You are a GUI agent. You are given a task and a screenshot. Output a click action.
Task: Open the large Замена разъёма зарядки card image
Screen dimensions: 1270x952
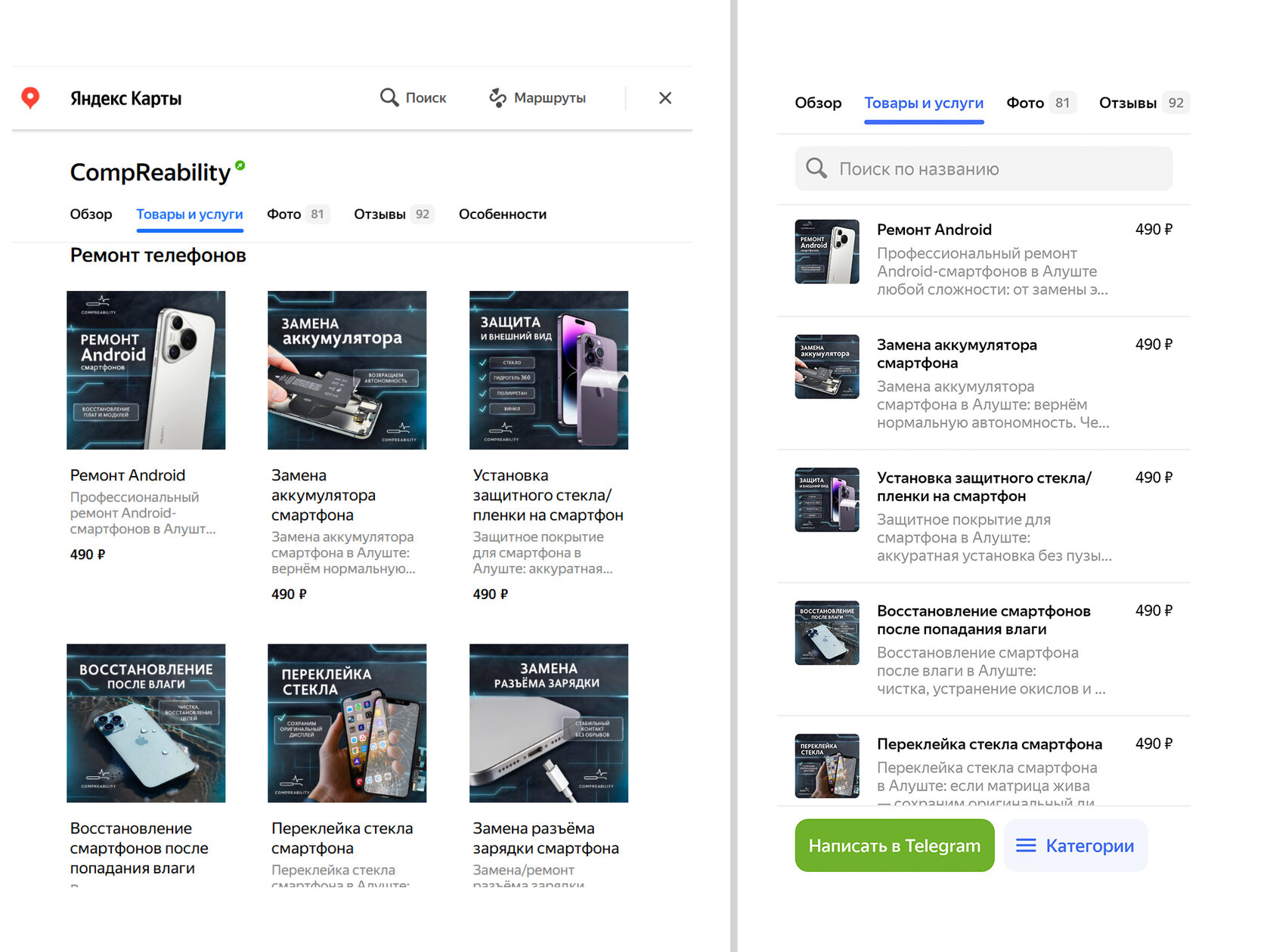[549, 723]
